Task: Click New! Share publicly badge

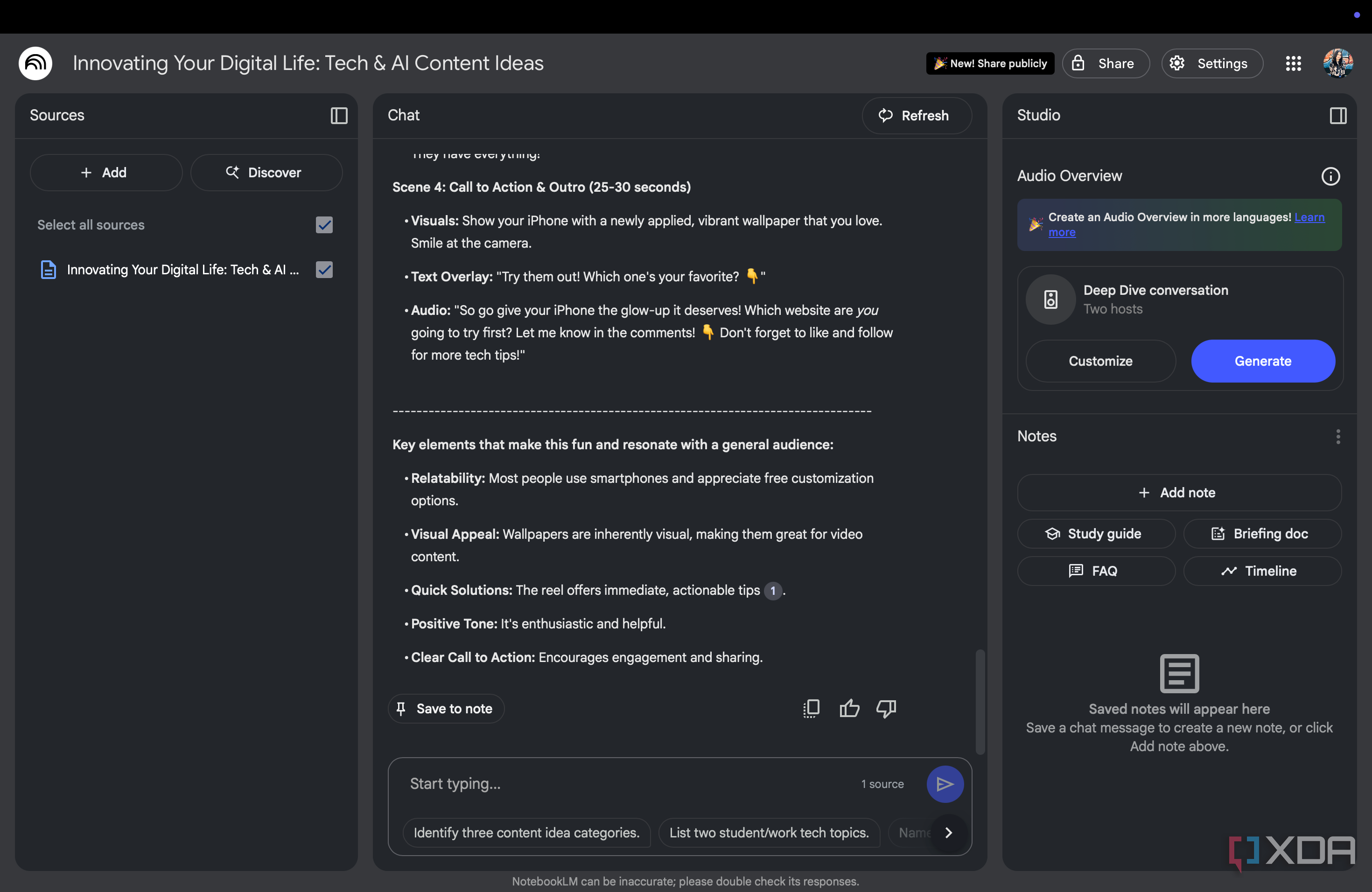Action: [x=990, y=63]
